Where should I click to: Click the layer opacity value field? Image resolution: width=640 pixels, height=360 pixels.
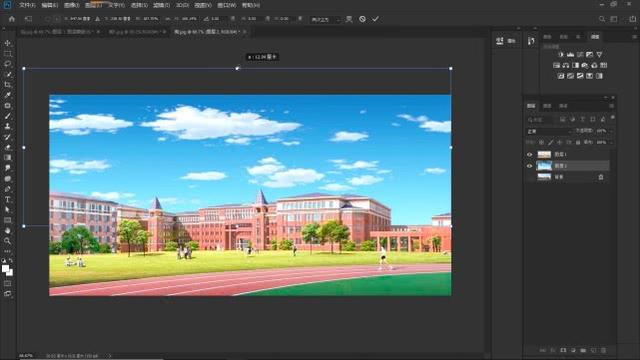click(x=602, y=131)
